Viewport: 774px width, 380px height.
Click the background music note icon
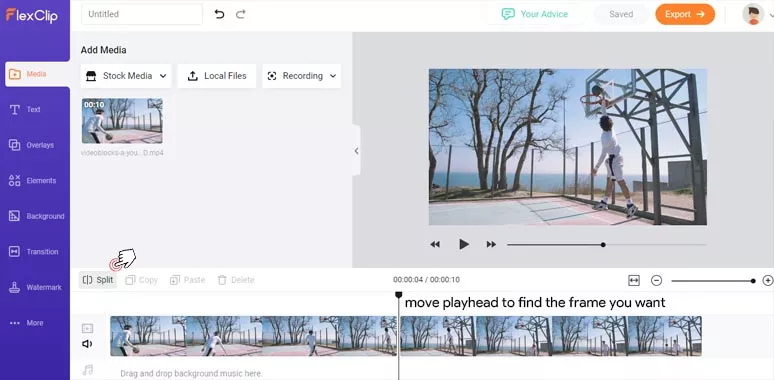click(88, 370)
